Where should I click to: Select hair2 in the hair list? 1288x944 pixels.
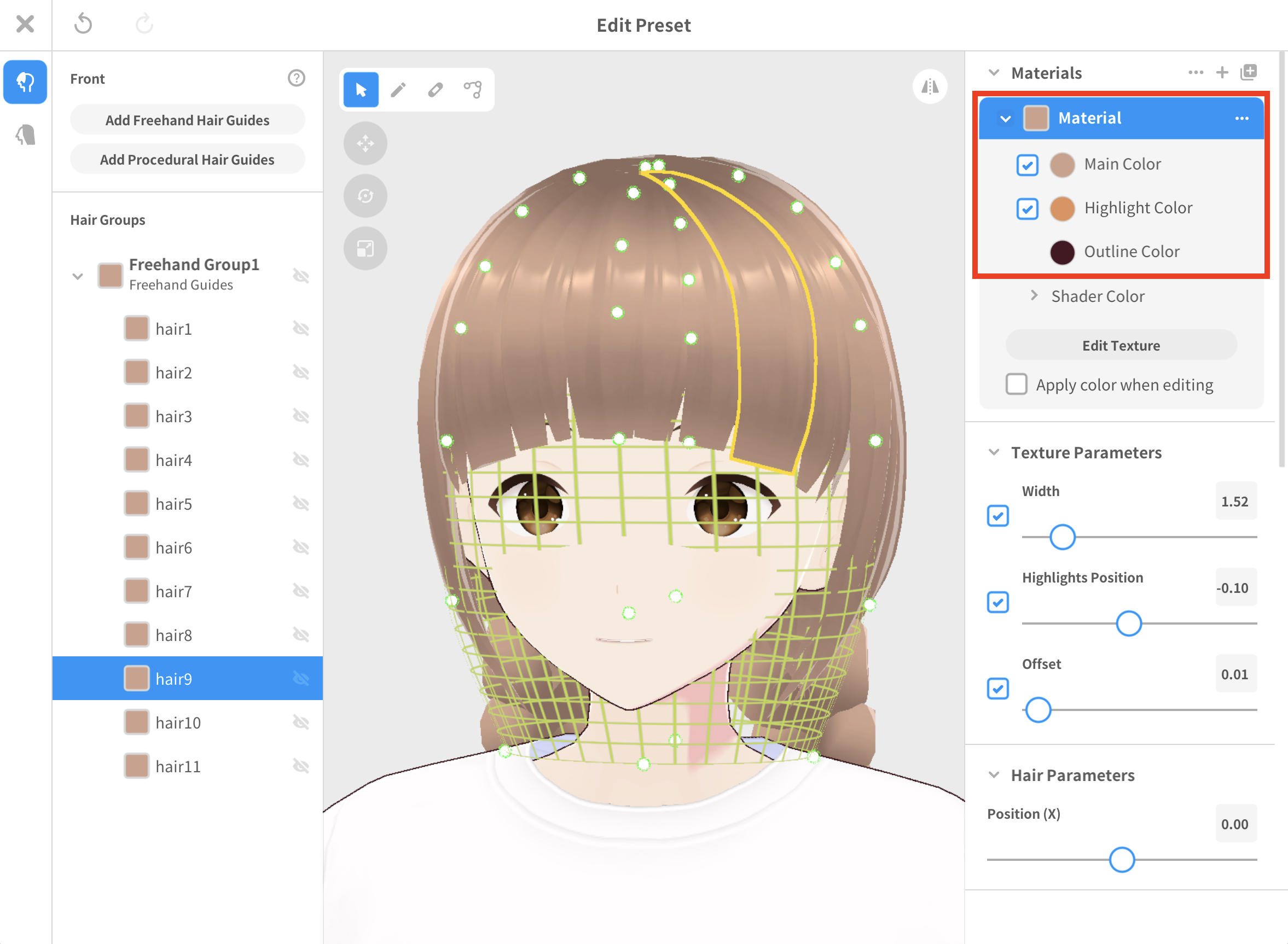(188, 372)
